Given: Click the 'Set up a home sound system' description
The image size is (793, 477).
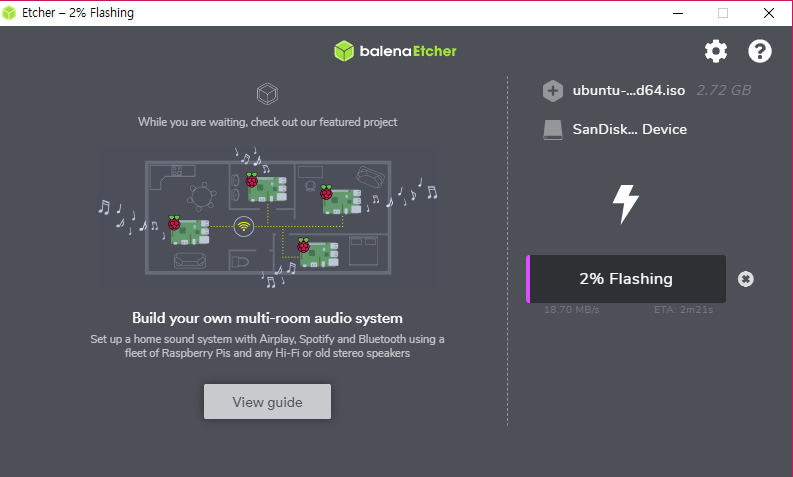Looking at the screenshot, I should [267, 346].
